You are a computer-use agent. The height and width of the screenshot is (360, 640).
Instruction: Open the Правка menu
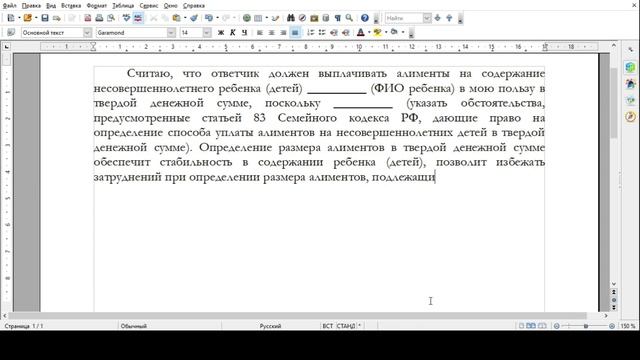coord(31,6)
